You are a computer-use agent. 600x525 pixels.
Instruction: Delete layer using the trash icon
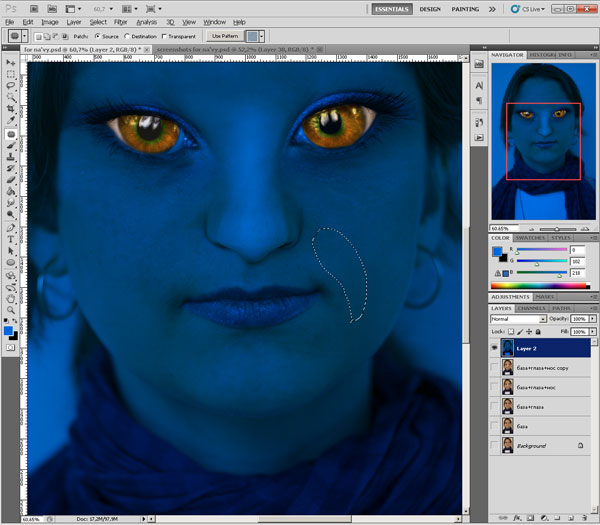[x=587, y=518]
